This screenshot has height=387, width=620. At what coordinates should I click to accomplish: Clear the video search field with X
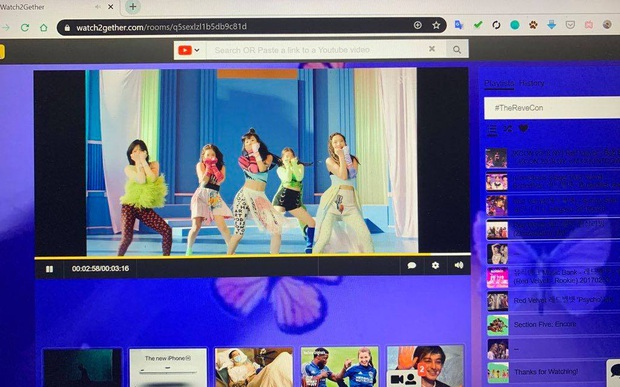click(x=432, y=49)
